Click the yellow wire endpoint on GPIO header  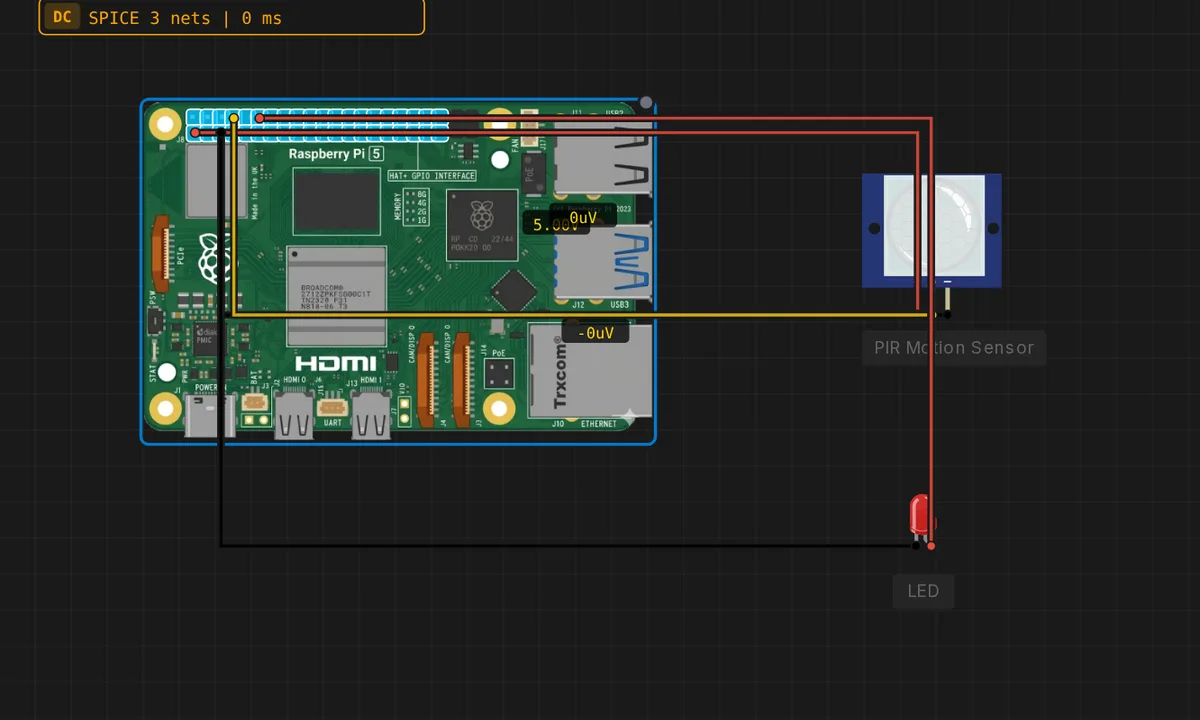[234, 119]
